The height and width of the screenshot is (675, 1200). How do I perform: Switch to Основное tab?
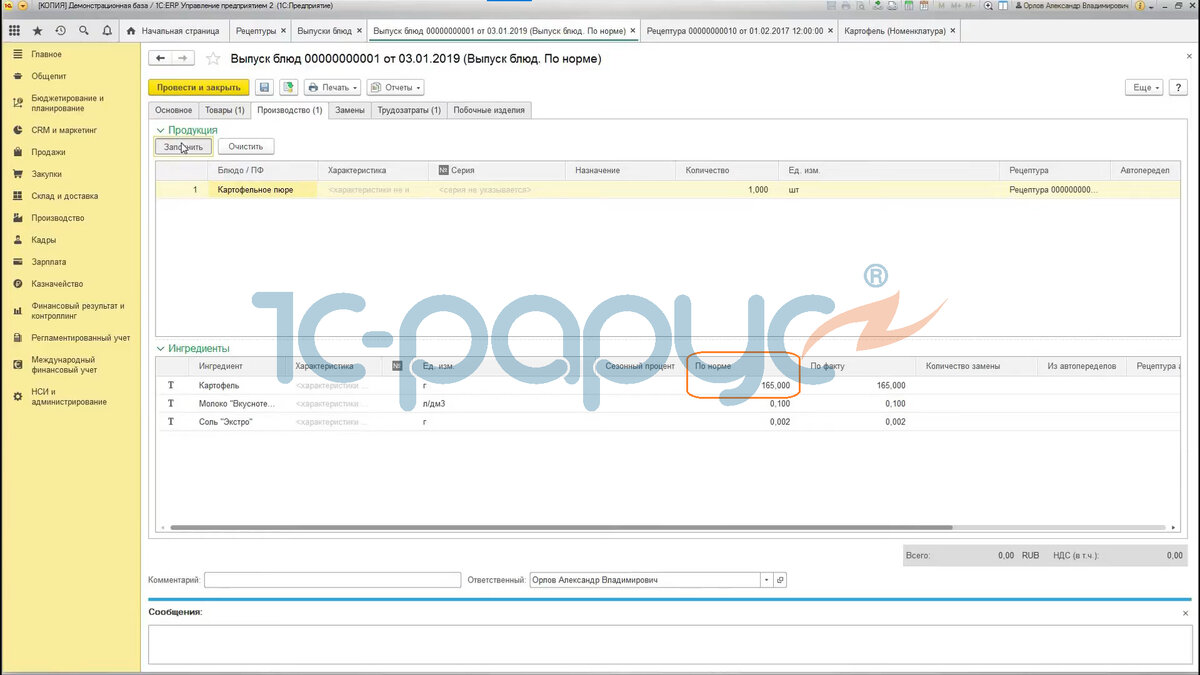click(173, 110)
